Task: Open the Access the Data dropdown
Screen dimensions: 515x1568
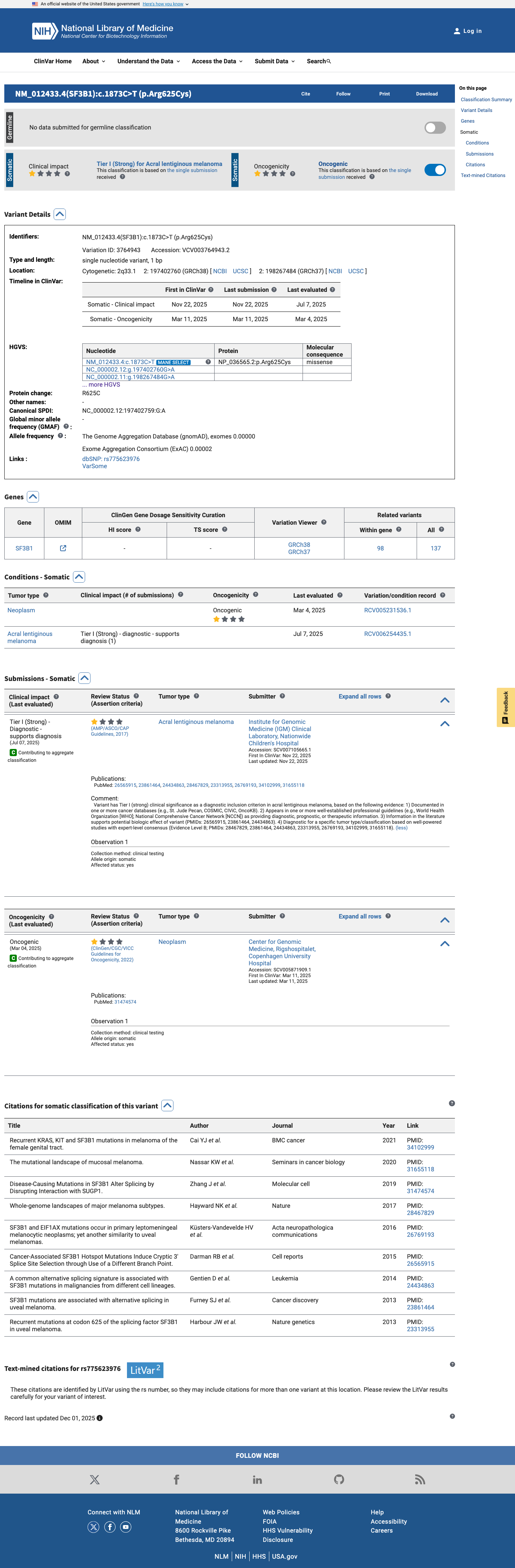Action: coord(217,62)
